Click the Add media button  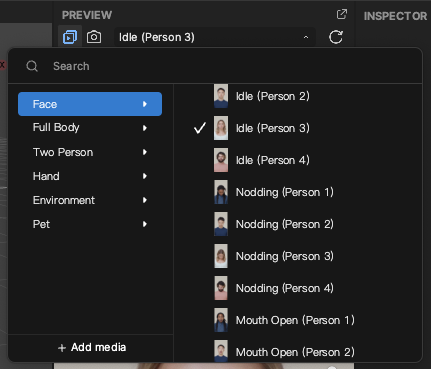pyautogui.click(x=92, y=347)
